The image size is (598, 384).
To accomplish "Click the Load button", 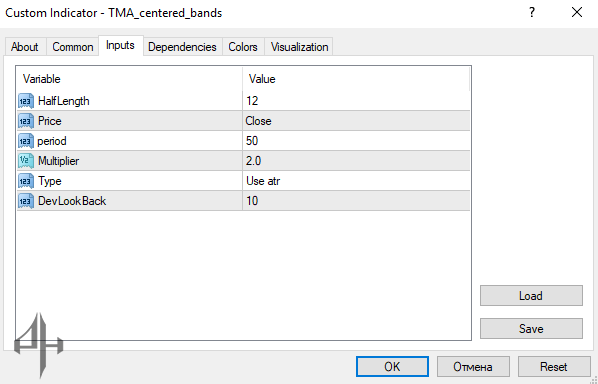I will 531,296.
